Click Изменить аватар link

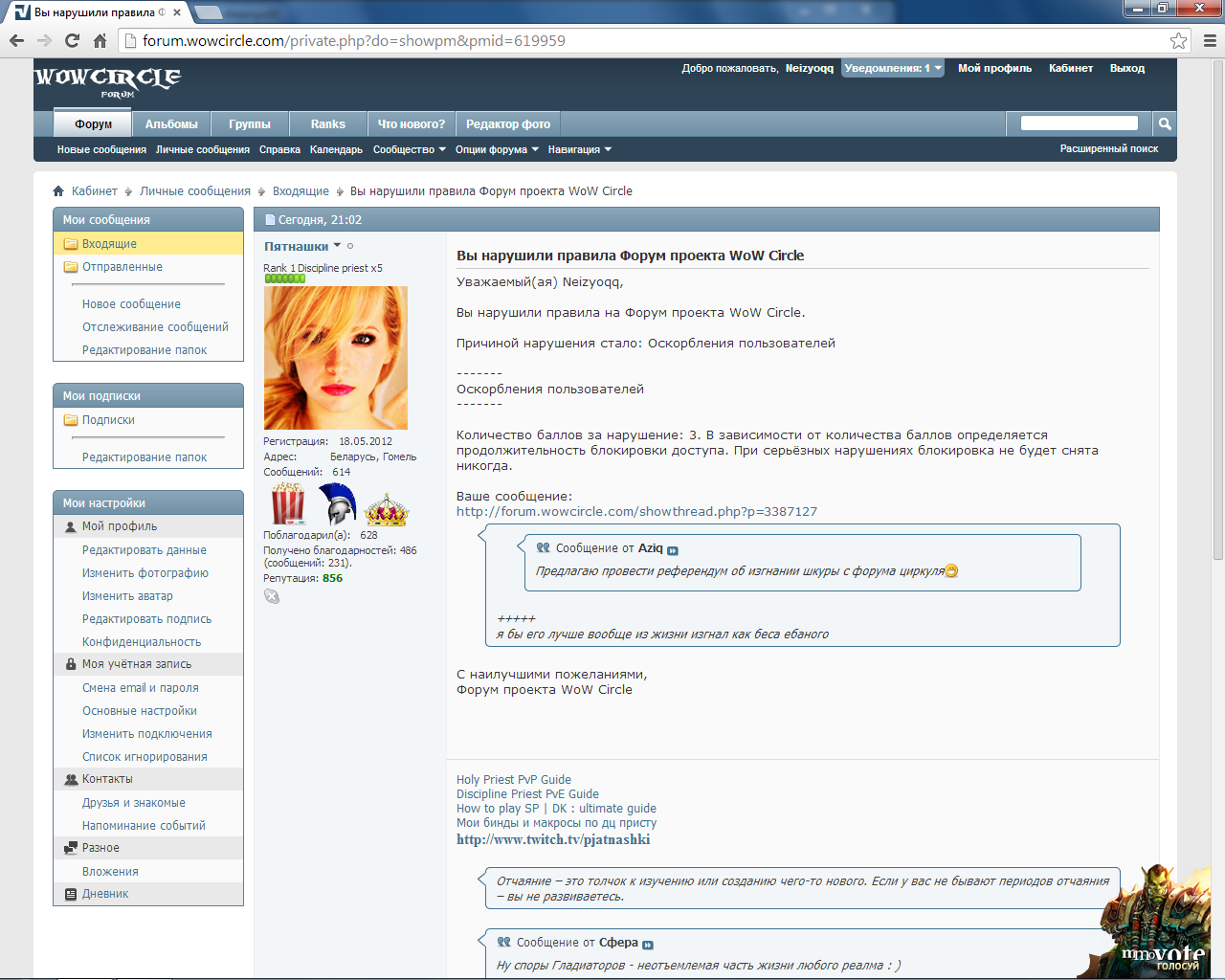[x=127, y=596]
